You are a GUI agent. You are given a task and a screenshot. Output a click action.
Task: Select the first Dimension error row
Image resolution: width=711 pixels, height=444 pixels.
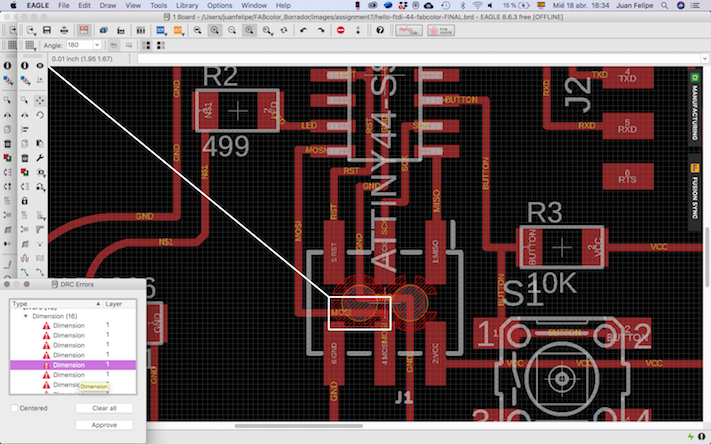click(73, 325)
